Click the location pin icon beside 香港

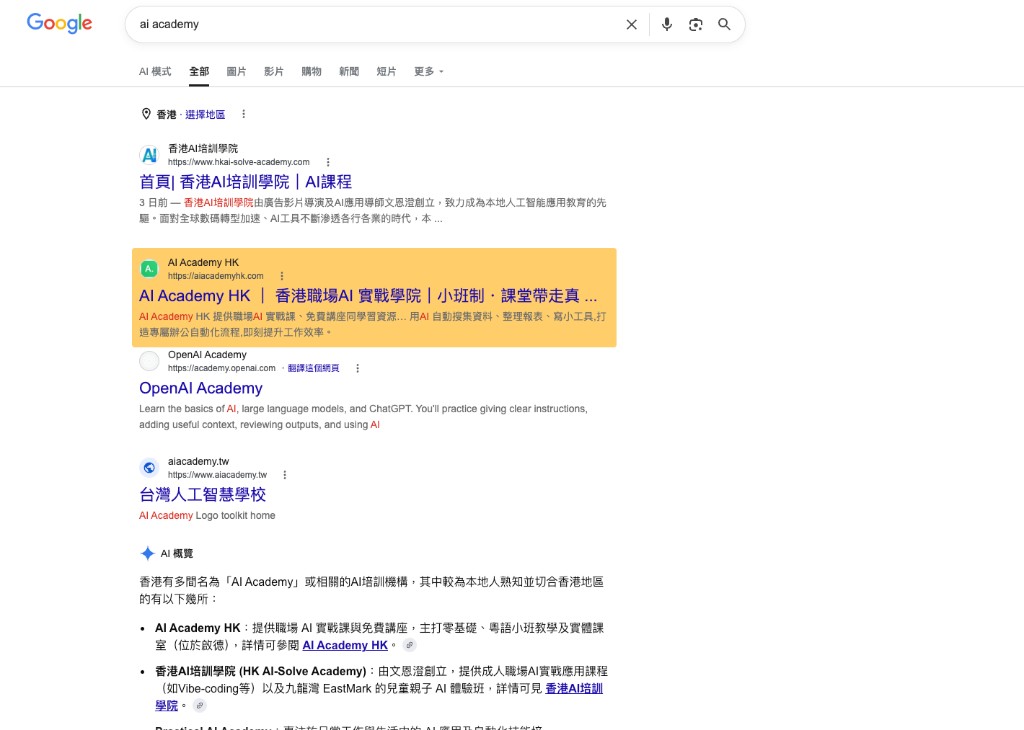(146, 114)
